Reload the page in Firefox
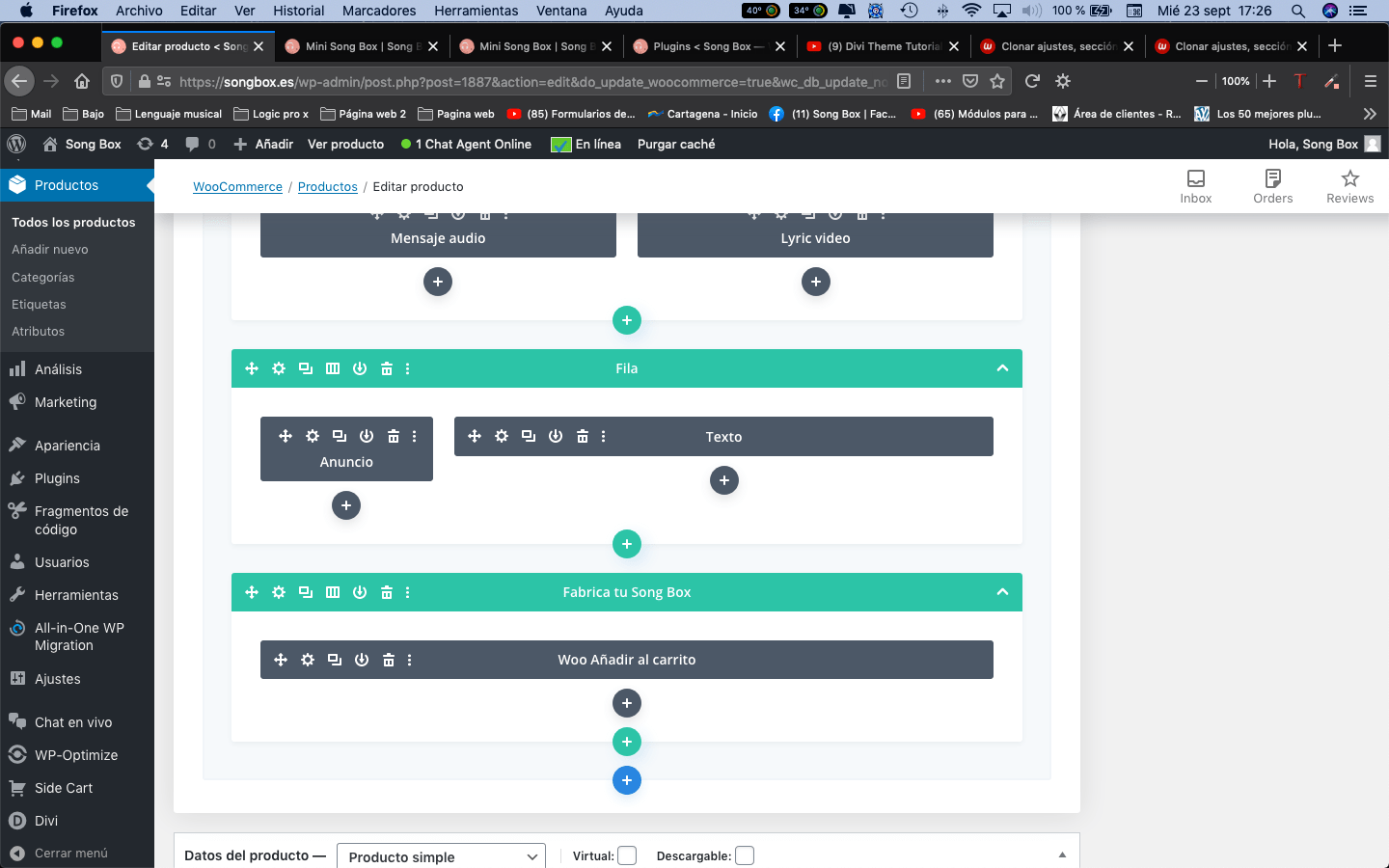The height and width of the screenshot is (868, 1389). 1032,81
